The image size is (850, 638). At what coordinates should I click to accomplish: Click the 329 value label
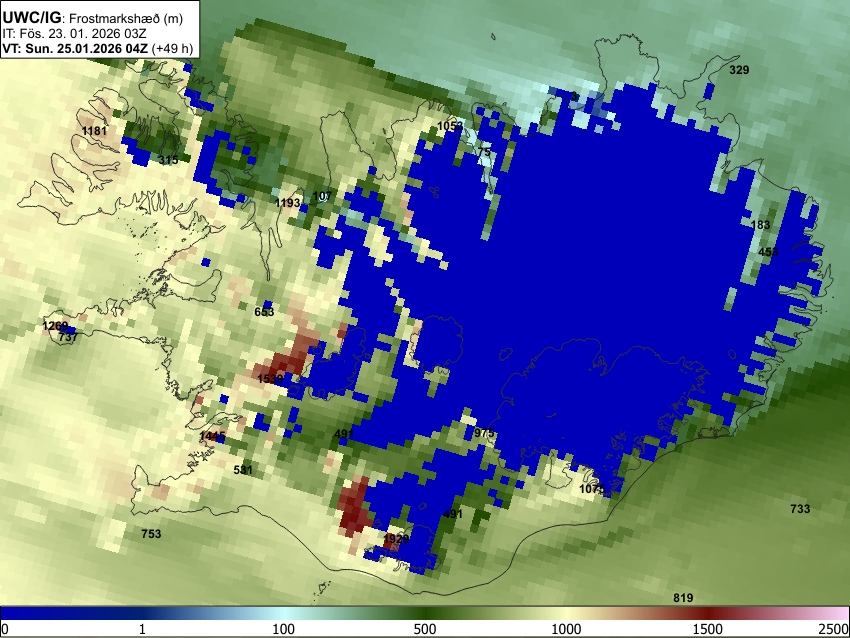(x=739, y=70)
